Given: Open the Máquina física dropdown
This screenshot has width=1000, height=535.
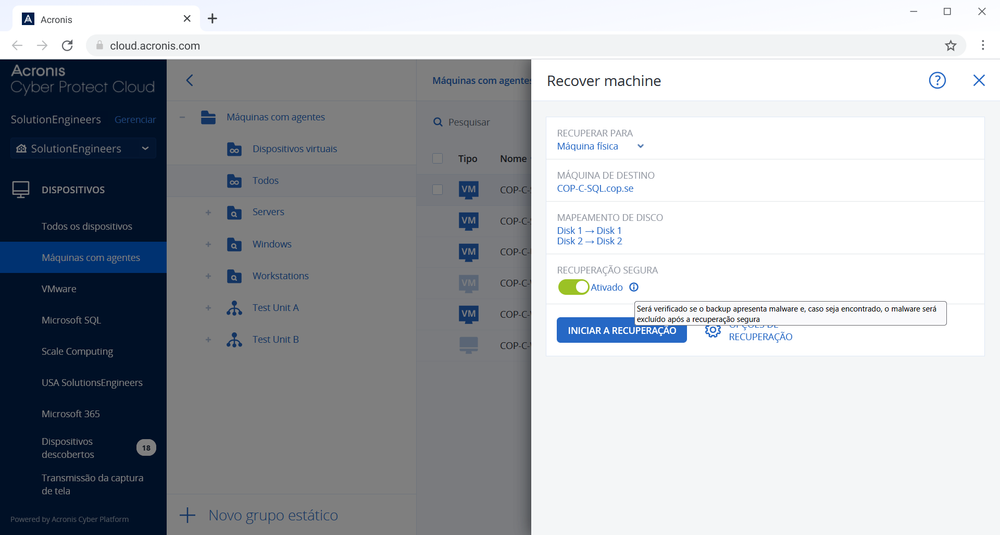Looking at the screenshot, I should coord(600,146).
